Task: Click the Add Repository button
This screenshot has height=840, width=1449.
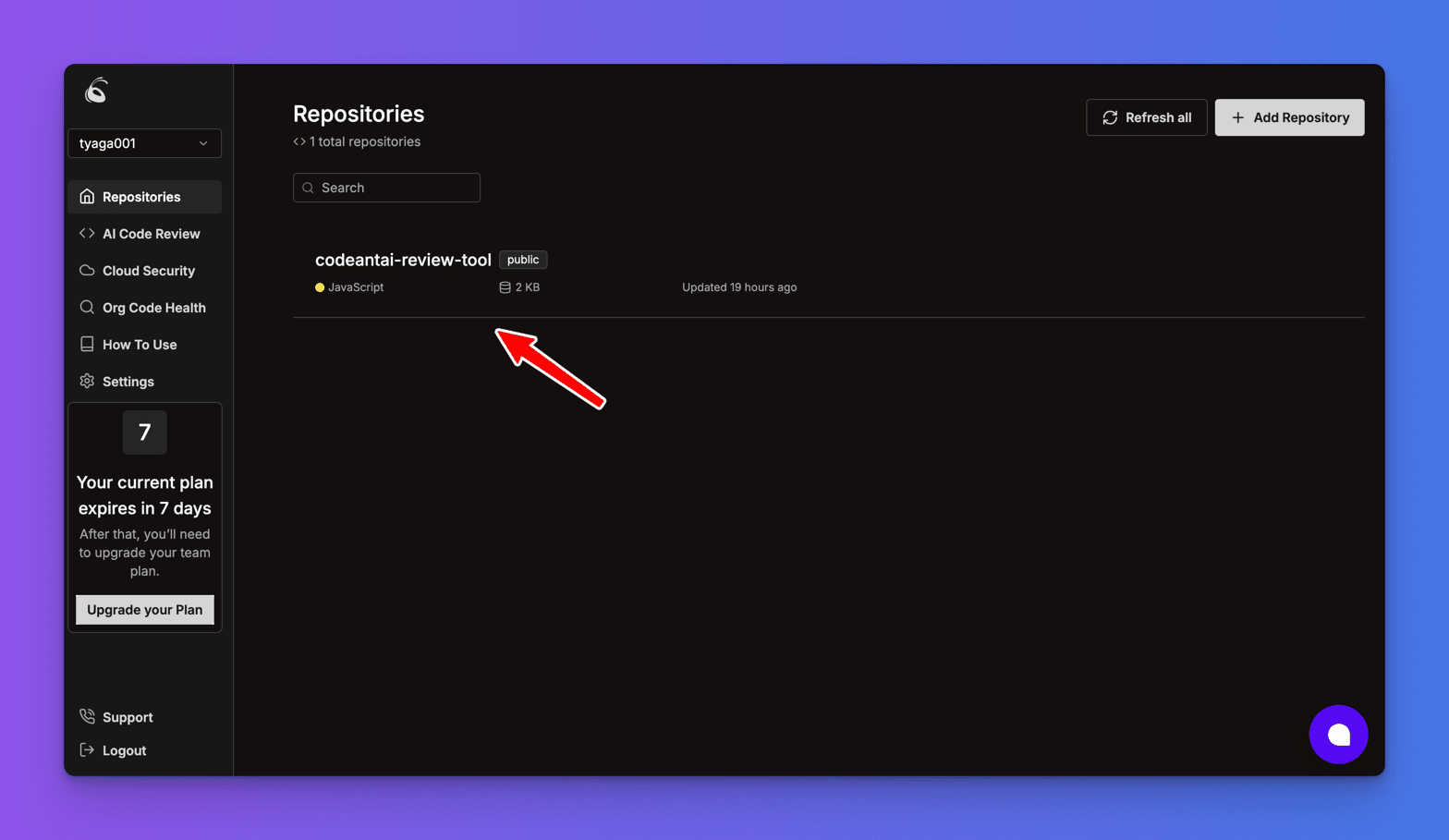Action: (x=1289, y=117)
